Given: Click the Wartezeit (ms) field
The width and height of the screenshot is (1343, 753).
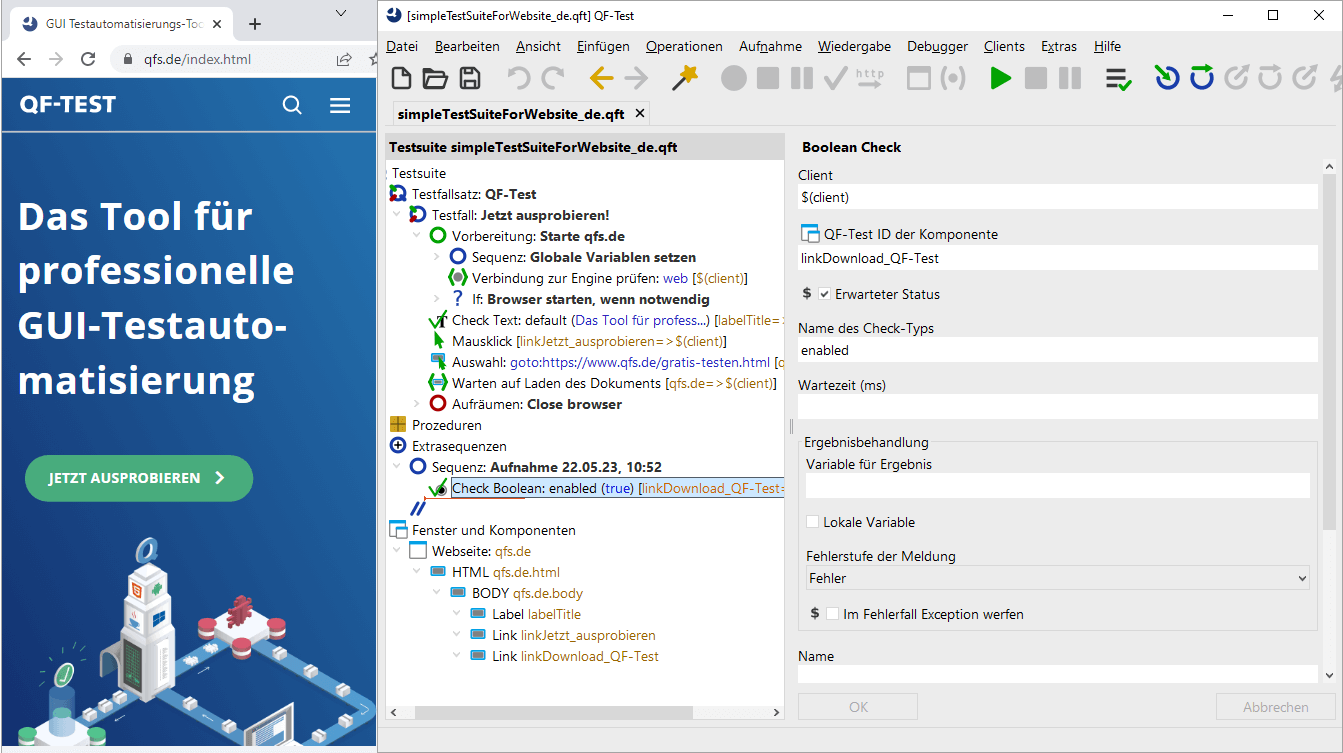Looking at the screenshot, I should [x=1058, y=406].
